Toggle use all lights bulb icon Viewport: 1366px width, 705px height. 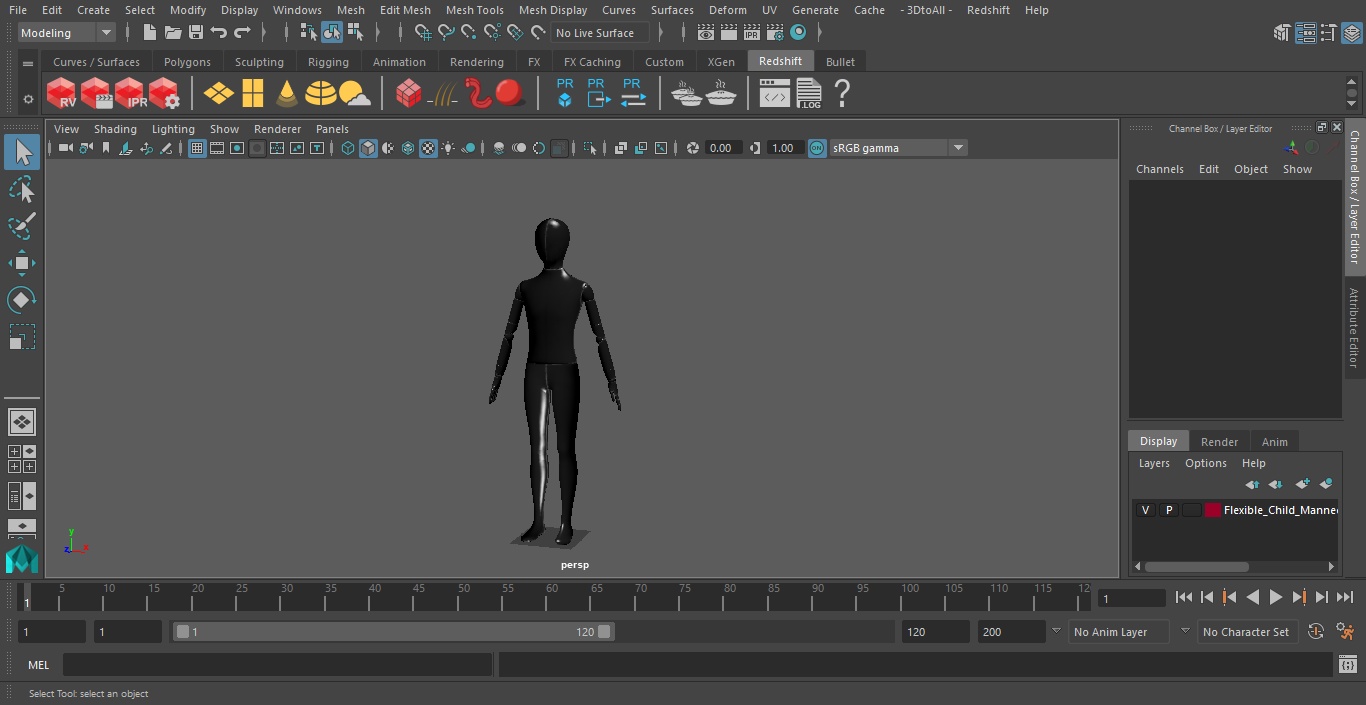[x=448, y=148]
